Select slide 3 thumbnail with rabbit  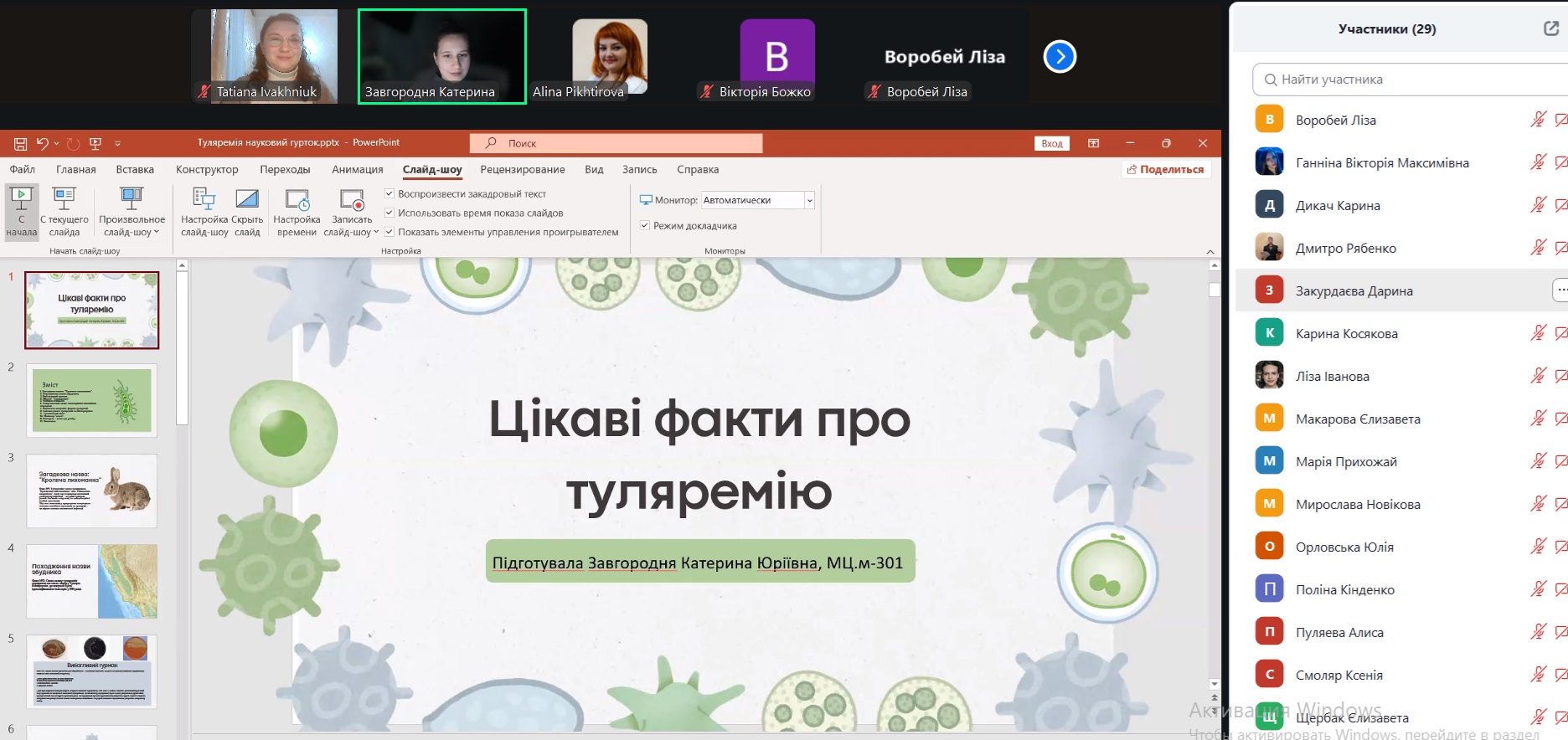click(x=92, y=491)
